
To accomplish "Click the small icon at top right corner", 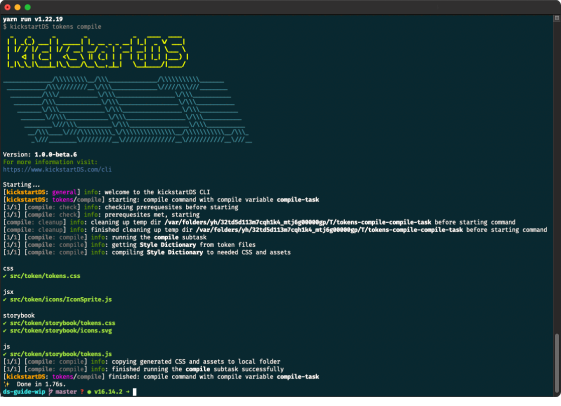I will [x=557, y=18].
